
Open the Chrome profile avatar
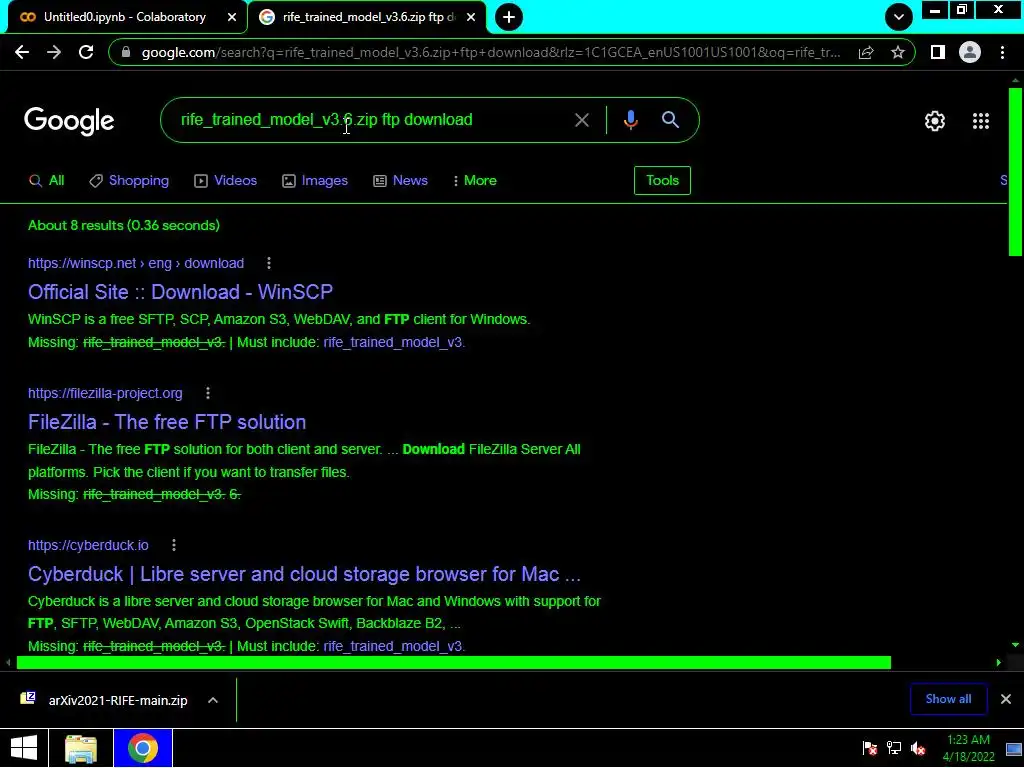click(970, 52)
